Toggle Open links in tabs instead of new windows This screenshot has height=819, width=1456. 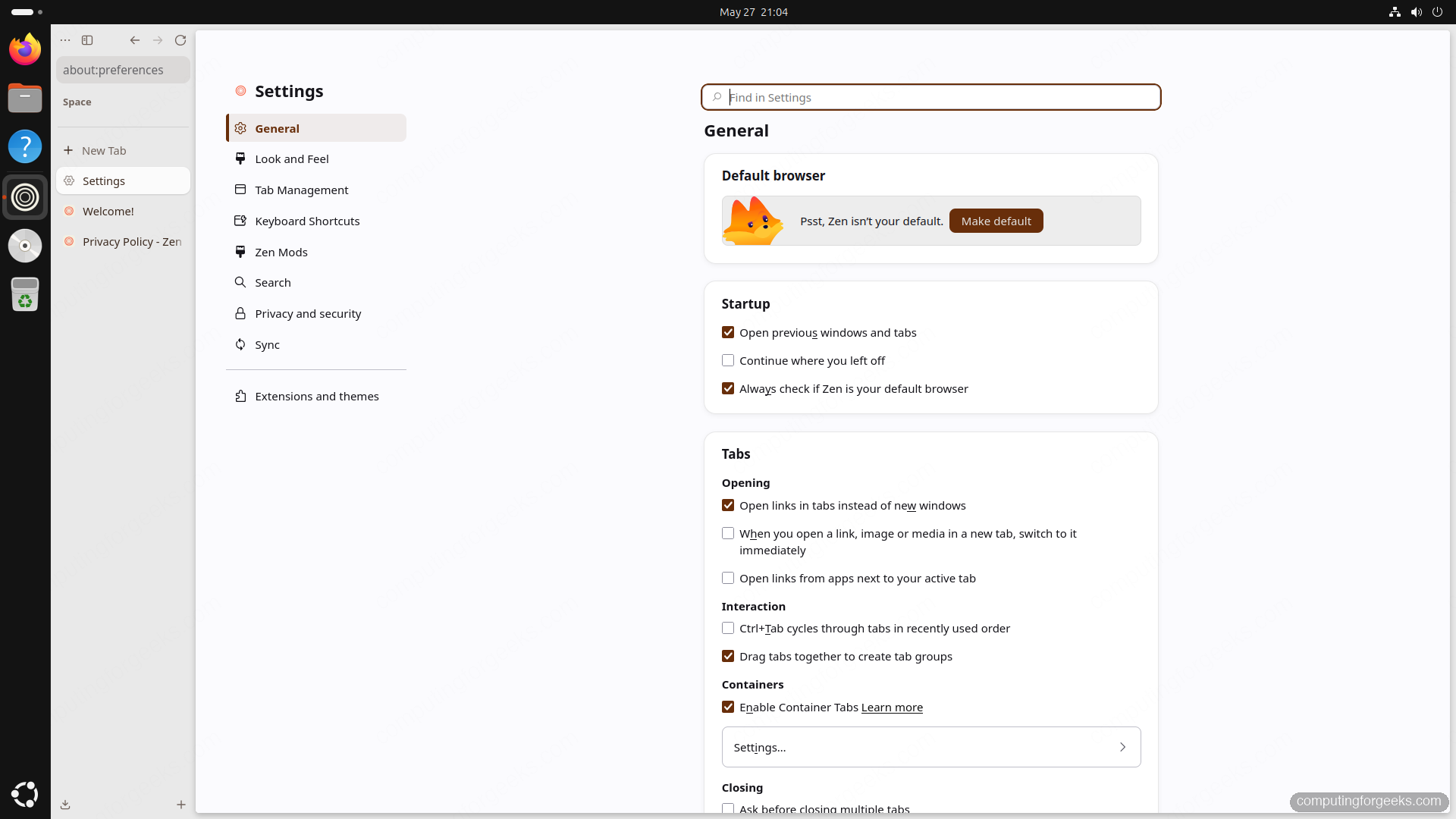coord(728,505)
